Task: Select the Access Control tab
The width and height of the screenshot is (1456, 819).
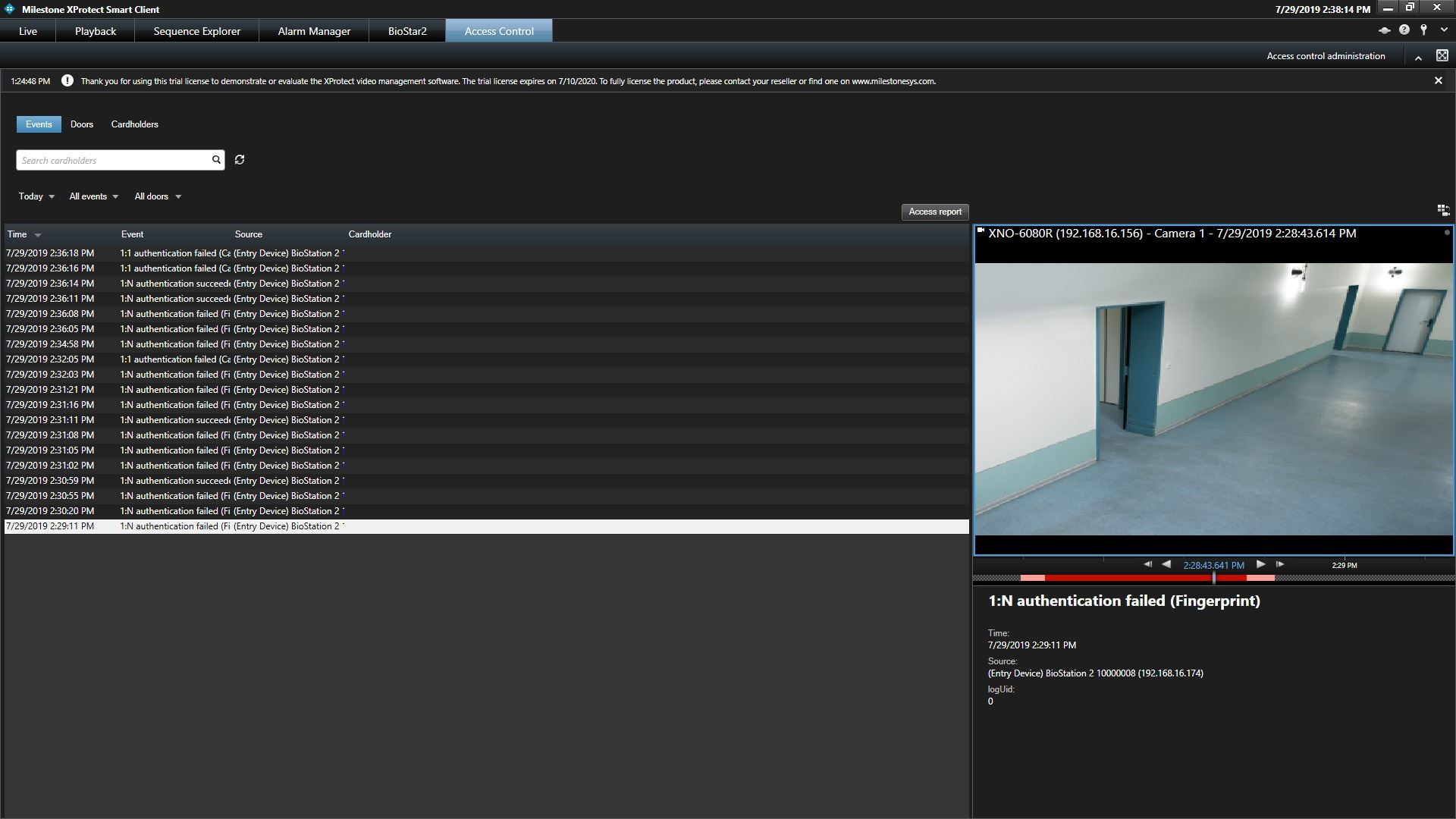Action: pos(499,31)
